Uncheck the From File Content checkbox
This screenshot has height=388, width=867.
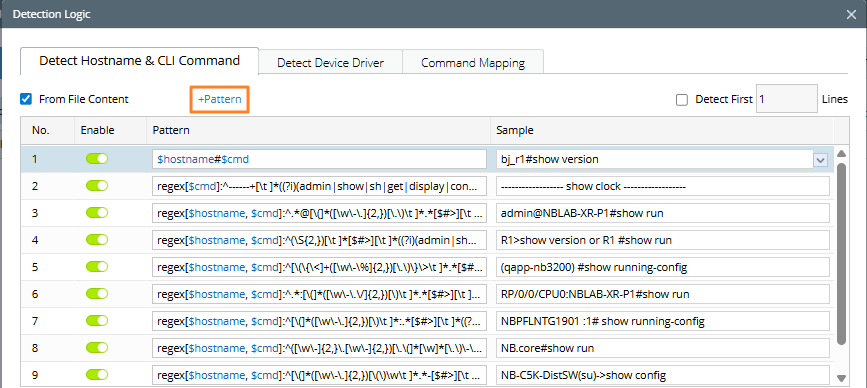25,99
